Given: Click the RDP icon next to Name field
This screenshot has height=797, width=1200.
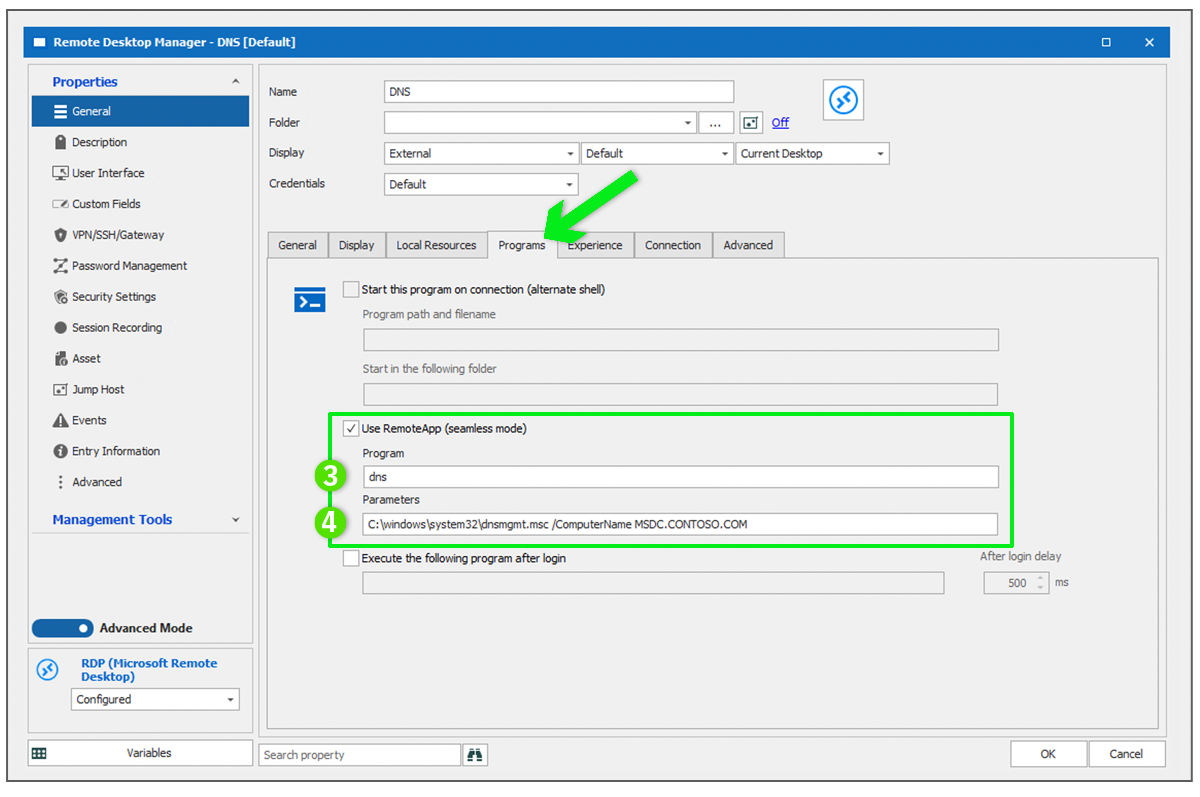Looking at the screenshot, I should coord(844,100).
